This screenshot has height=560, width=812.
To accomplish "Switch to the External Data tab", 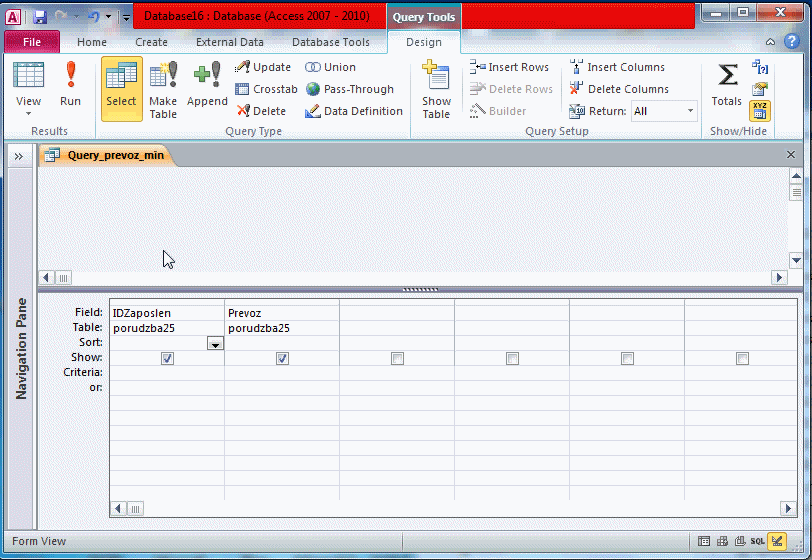I will click(x=229, y=42).
